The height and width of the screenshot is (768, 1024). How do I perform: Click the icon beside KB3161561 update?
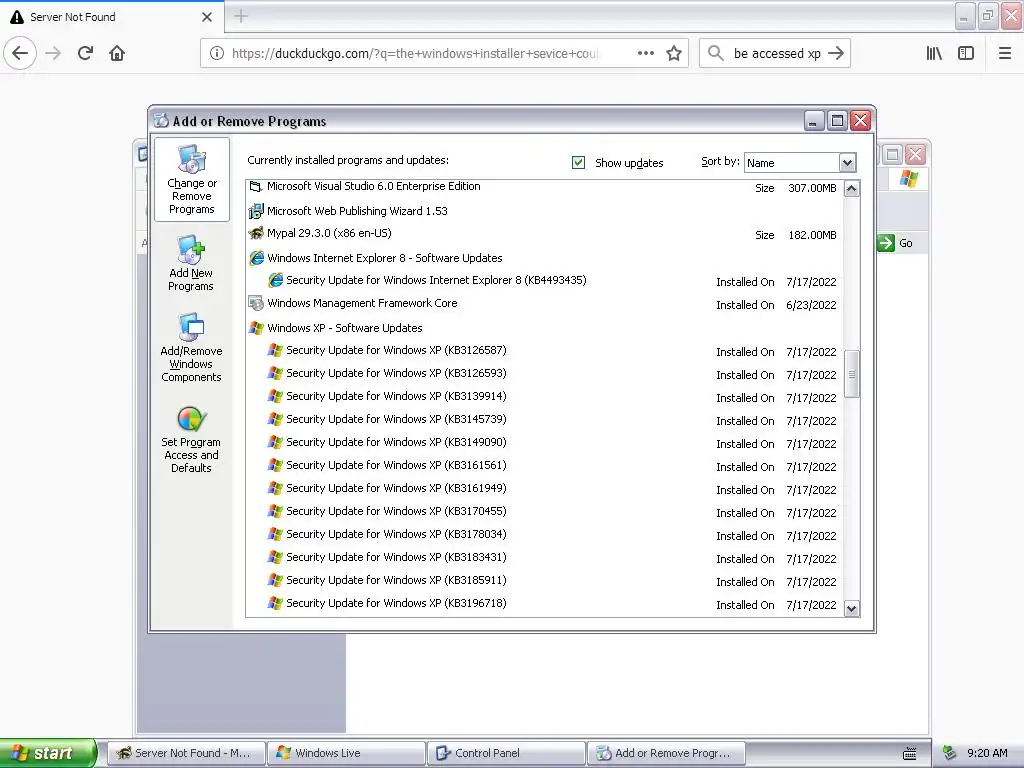click(x=275, y=465)
